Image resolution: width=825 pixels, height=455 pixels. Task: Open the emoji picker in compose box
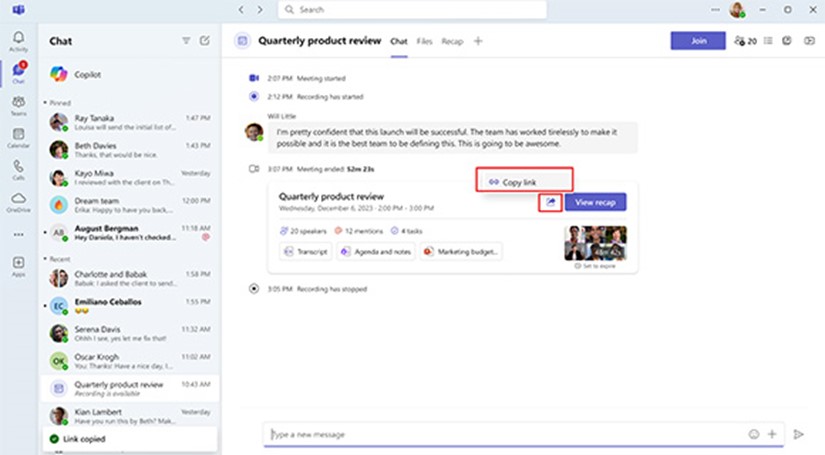(x=754, y=434)
